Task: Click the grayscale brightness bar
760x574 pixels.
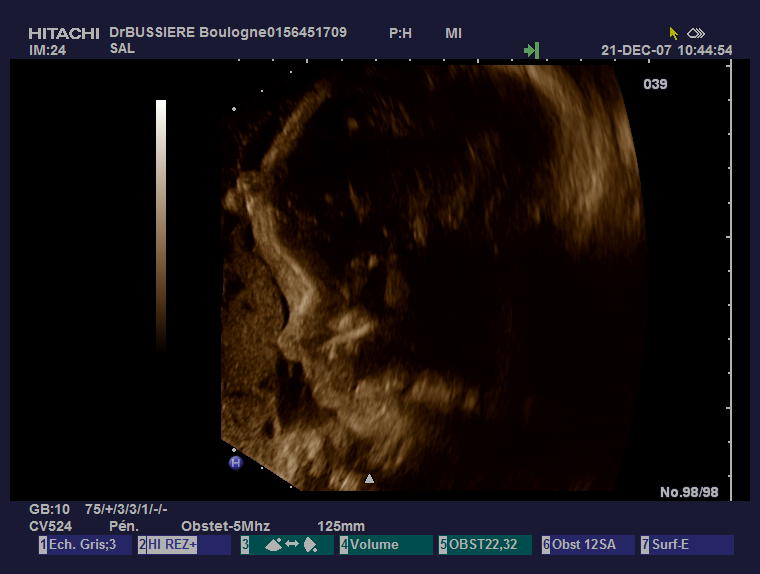Action: [x=161, y=225]
